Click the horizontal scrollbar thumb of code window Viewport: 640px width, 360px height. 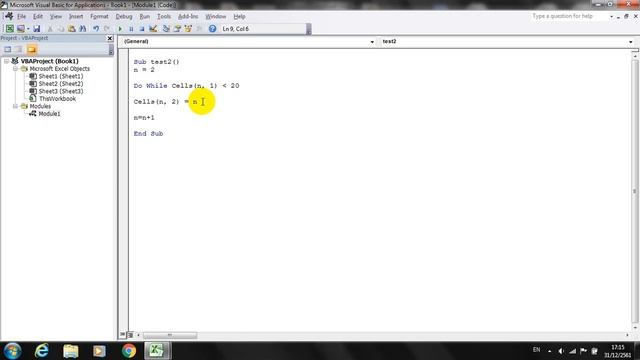click(x=170, y=335)
